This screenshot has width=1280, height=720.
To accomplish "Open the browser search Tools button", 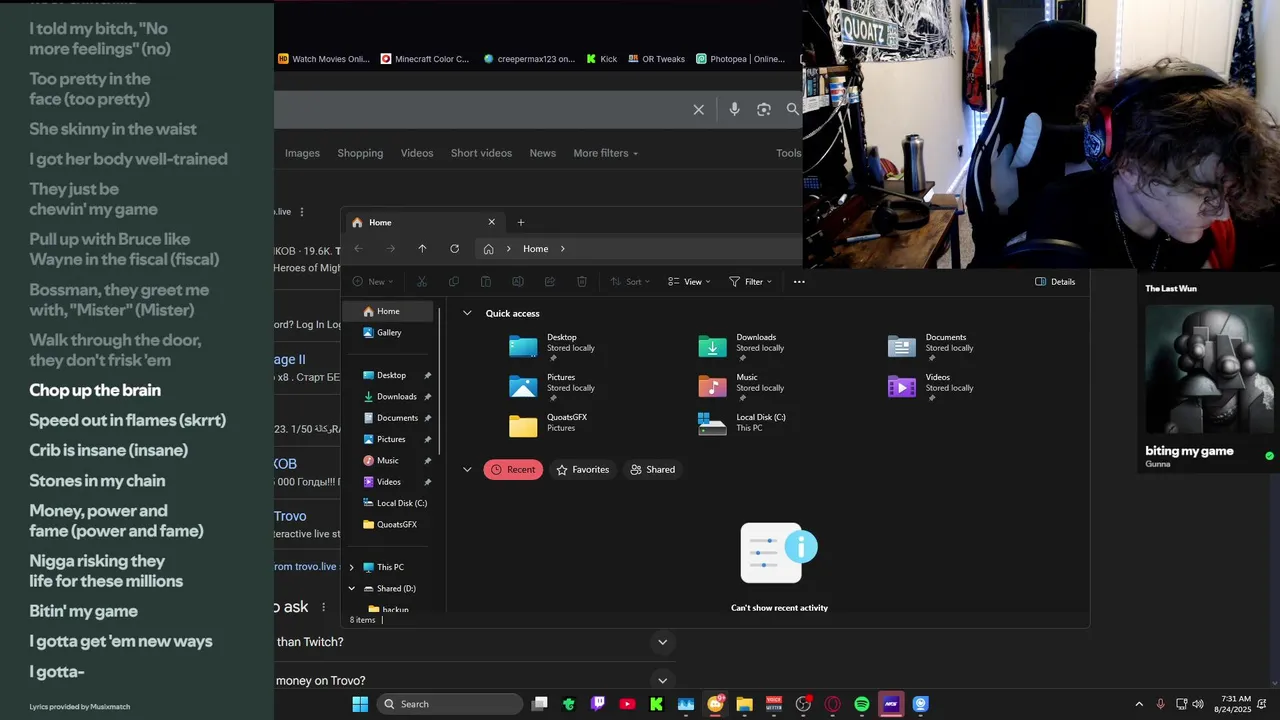I will 788,153.
